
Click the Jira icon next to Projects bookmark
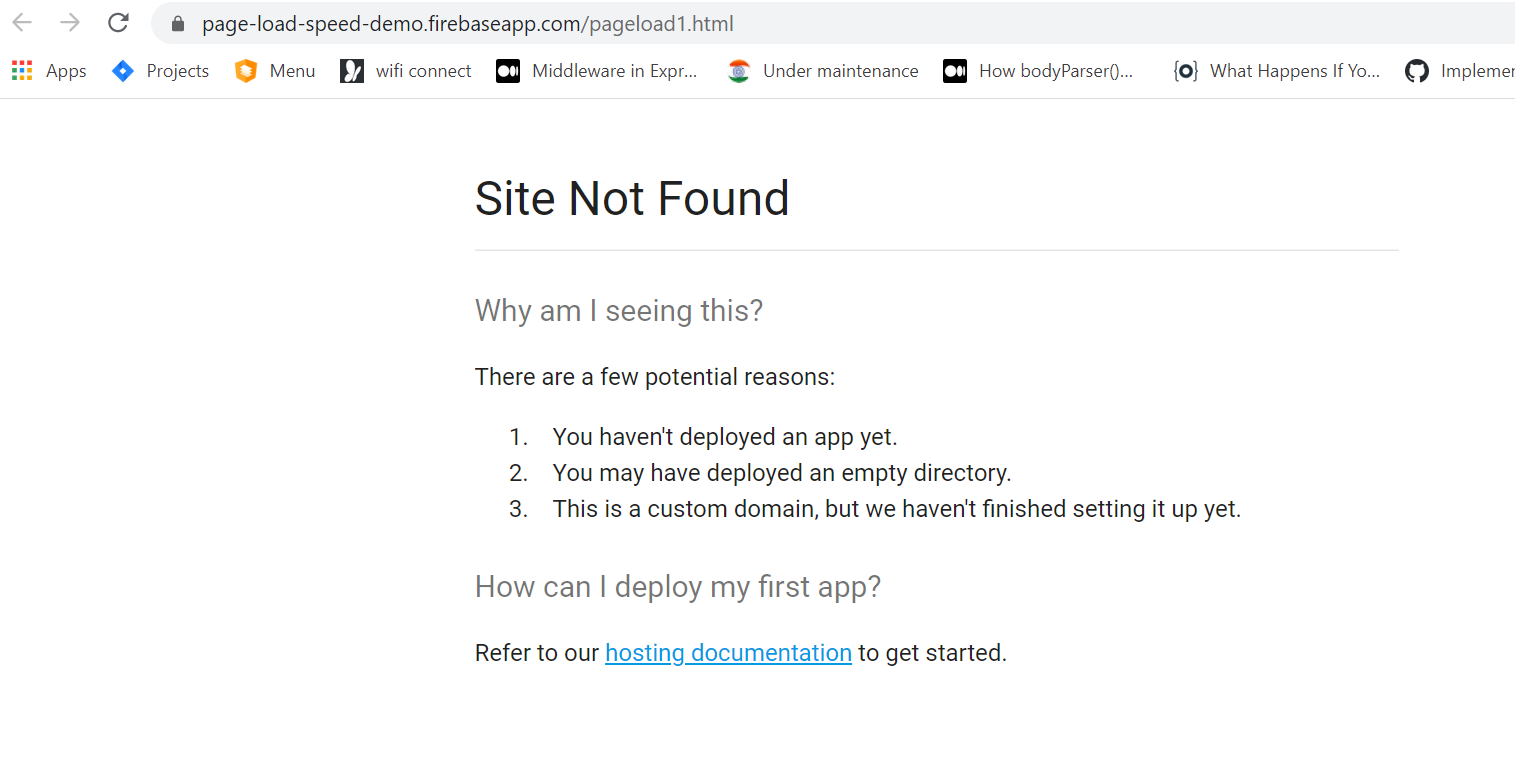[123, 70]
